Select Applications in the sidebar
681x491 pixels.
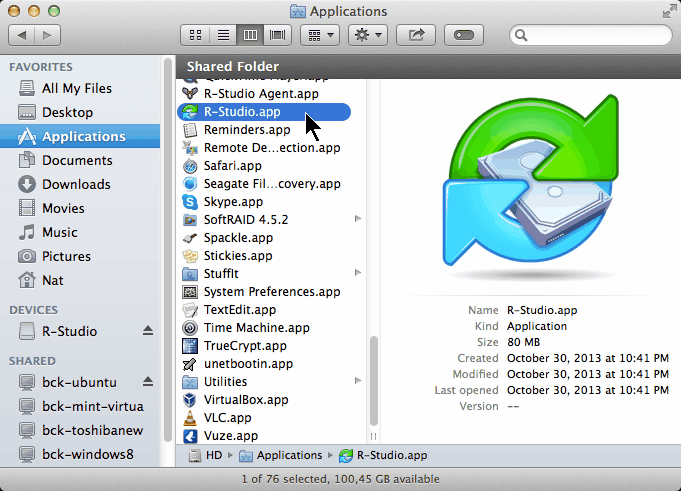80,136
